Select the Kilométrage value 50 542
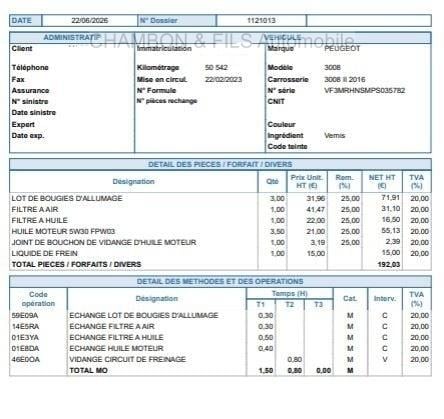The width and height of the screenshot is (444, 419). point(216,68)
